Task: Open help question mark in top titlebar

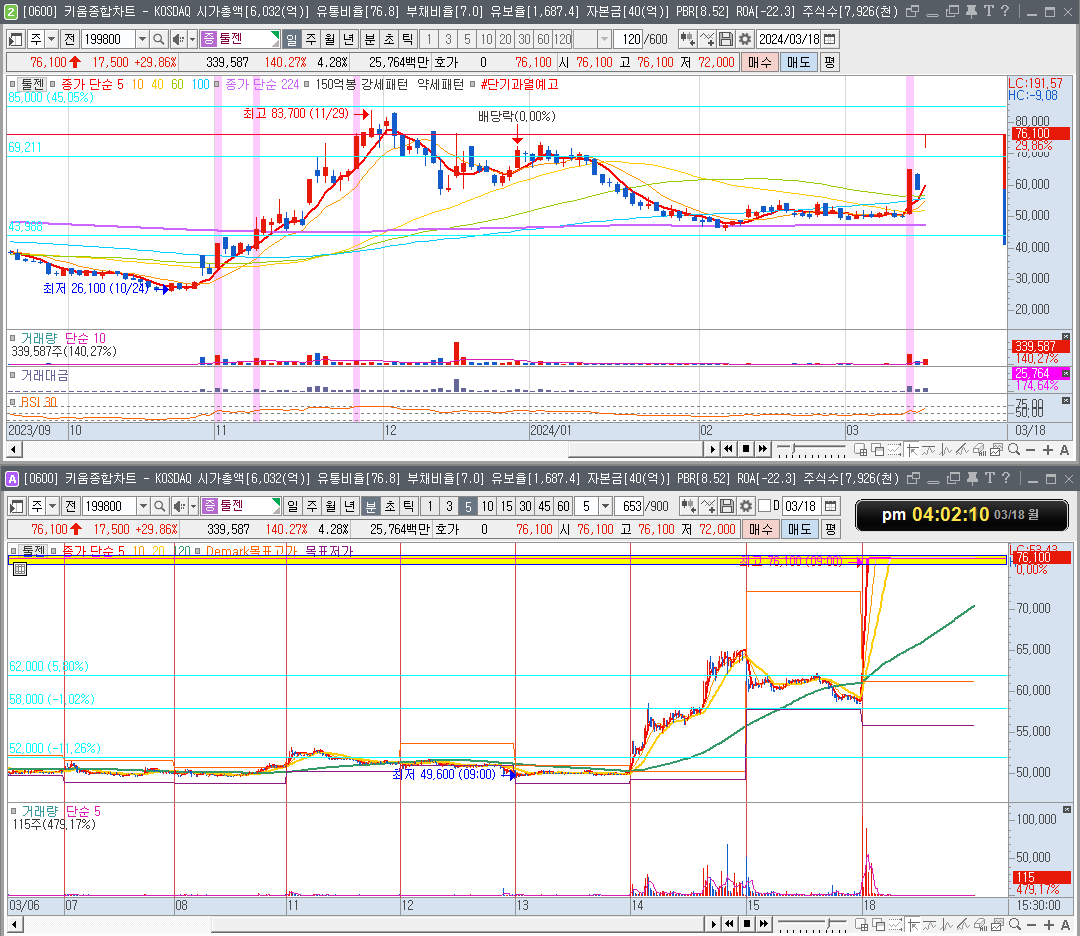Action: 1005,11
